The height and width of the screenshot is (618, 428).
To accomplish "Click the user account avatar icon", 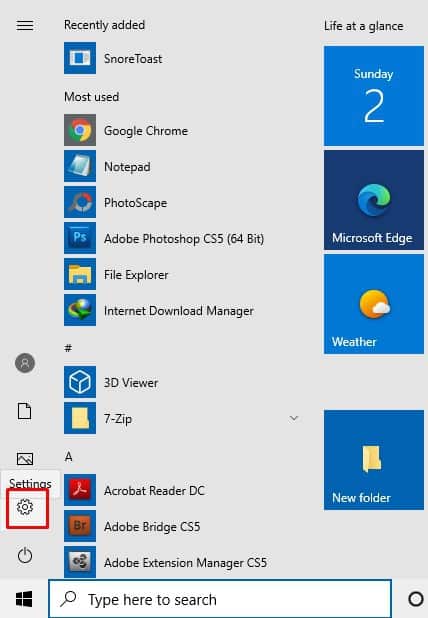I will point(25,363).
